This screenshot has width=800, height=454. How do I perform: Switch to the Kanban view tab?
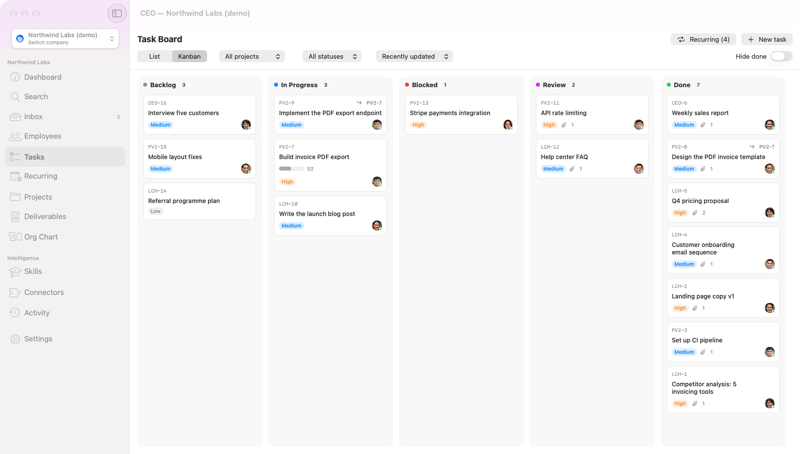click(x=189, y=57)
